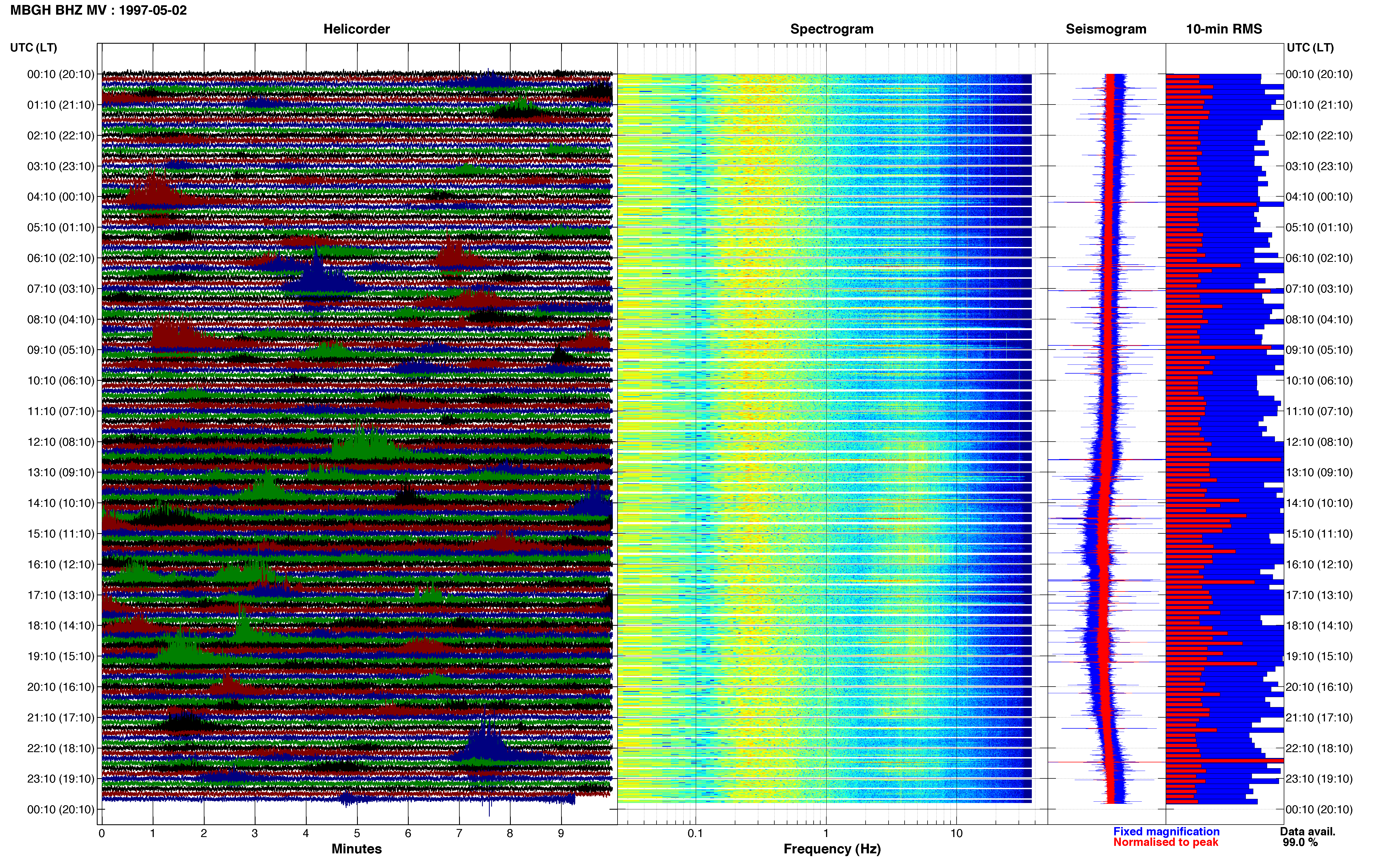This screenshot has height=868, width=1388.
Task: Click the left time label '09:10 (05:10)'
Action: [61, 350]
